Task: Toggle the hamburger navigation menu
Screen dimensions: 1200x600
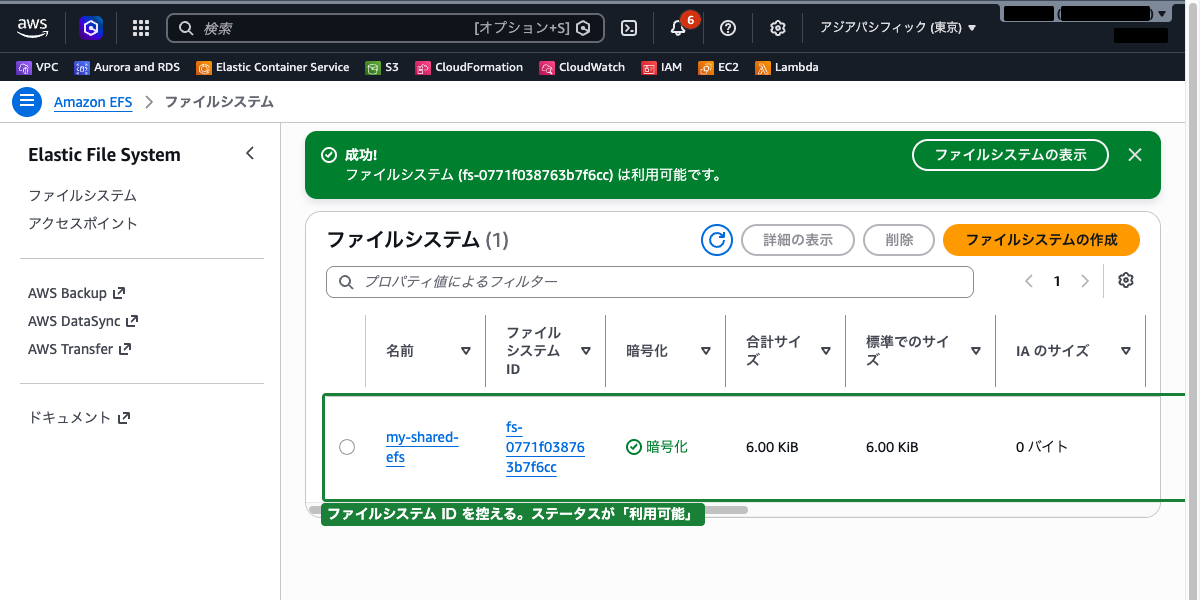Action: [27, 101]
